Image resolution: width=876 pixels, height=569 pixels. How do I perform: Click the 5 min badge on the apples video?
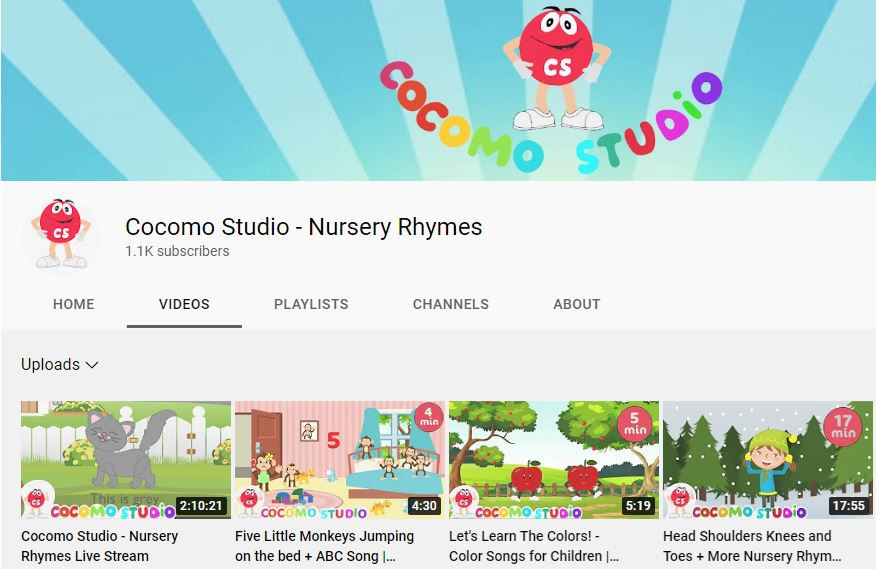(x=635, y=424)
